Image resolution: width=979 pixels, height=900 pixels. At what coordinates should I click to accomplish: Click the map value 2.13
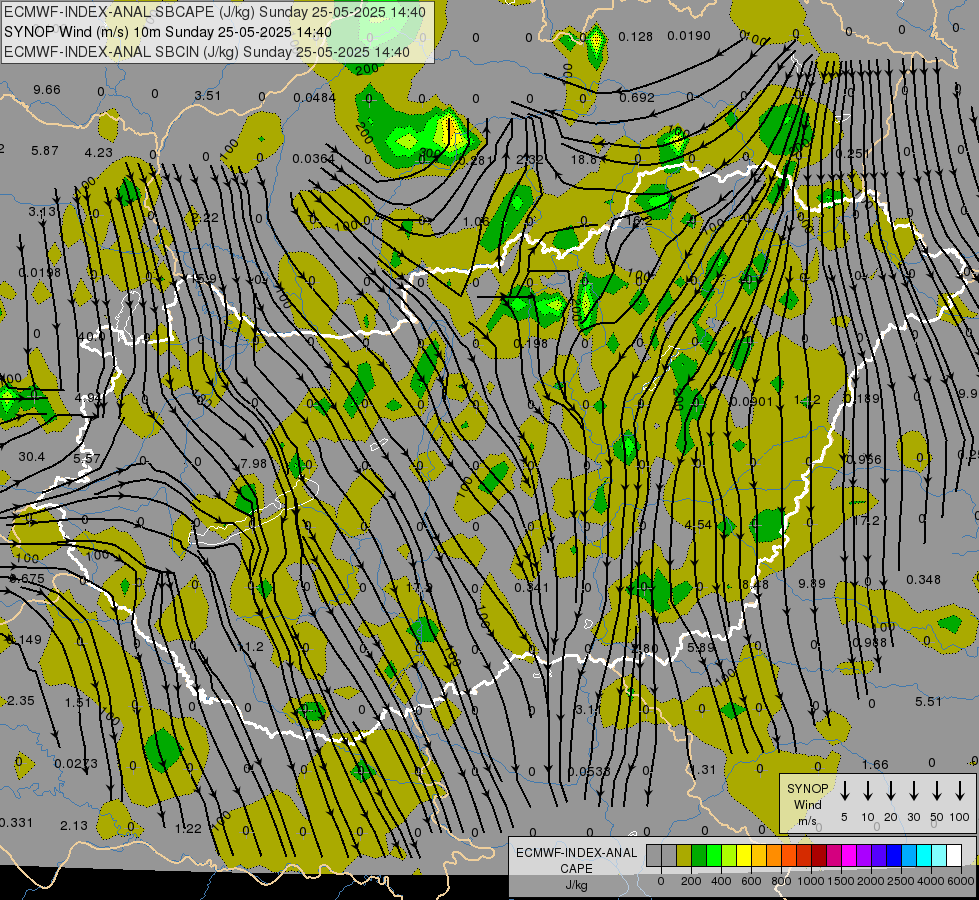(x=74, y=826)
